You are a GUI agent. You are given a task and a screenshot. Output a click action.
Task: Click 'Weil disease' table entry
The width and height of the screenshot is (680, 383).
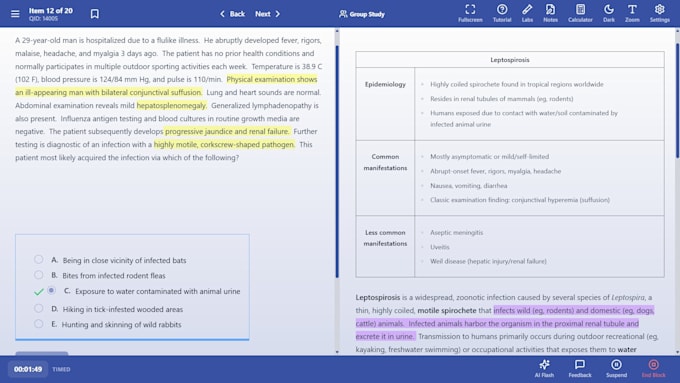coord(488,262)
